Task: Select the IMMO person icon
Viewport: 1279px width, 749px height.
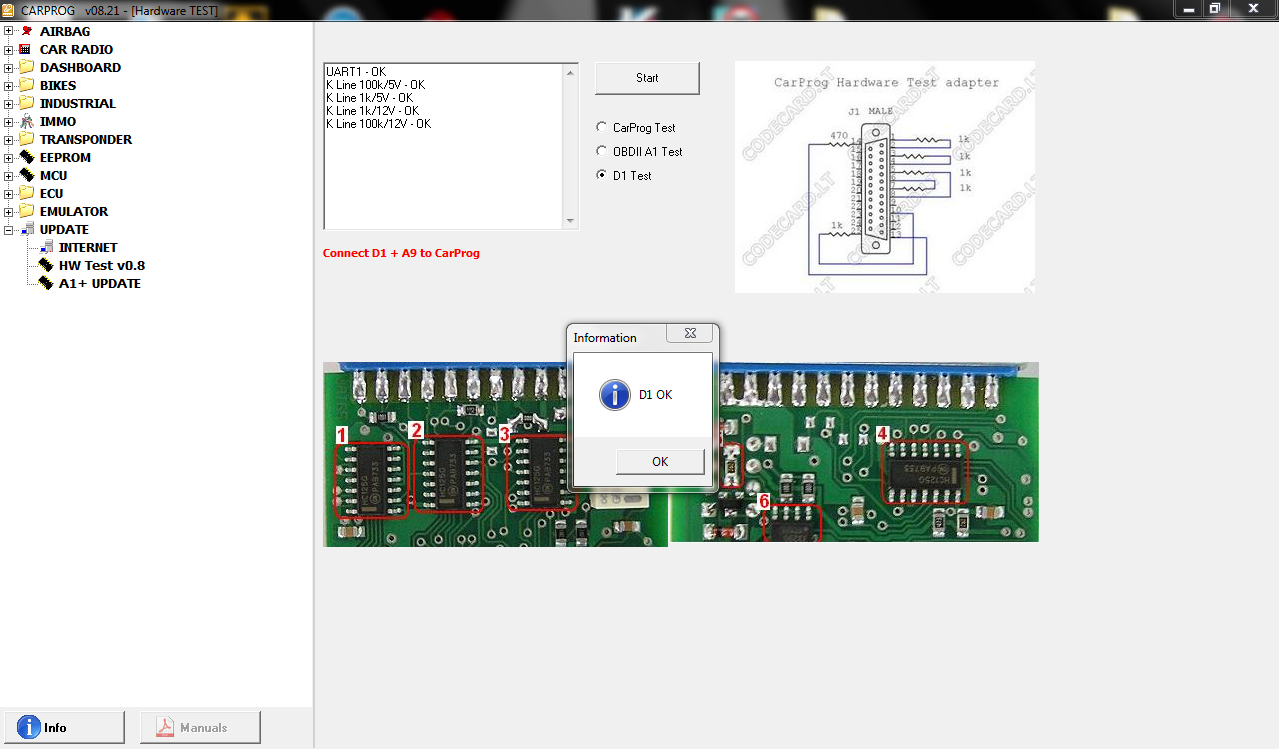Action: click(x=26, y=121)
